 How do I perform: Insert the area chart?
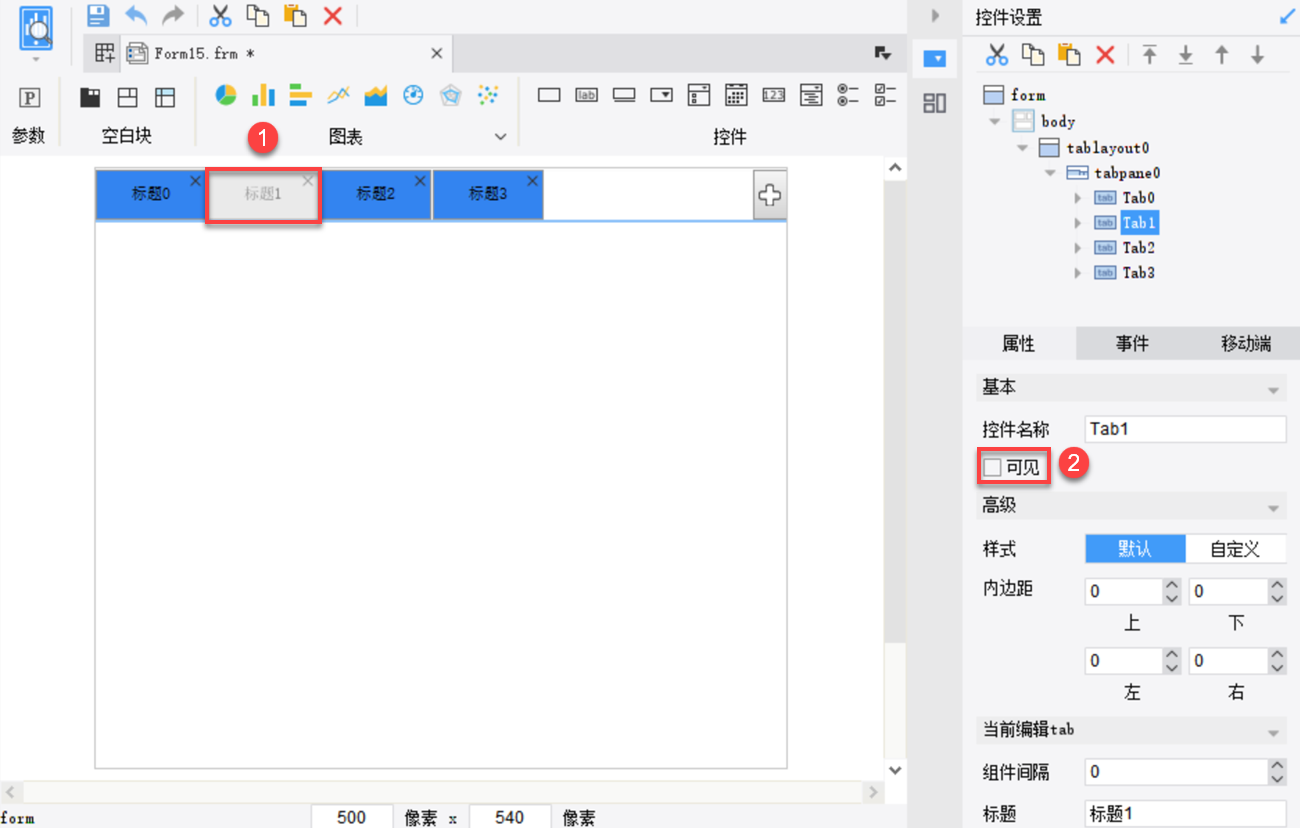(376, 95)
